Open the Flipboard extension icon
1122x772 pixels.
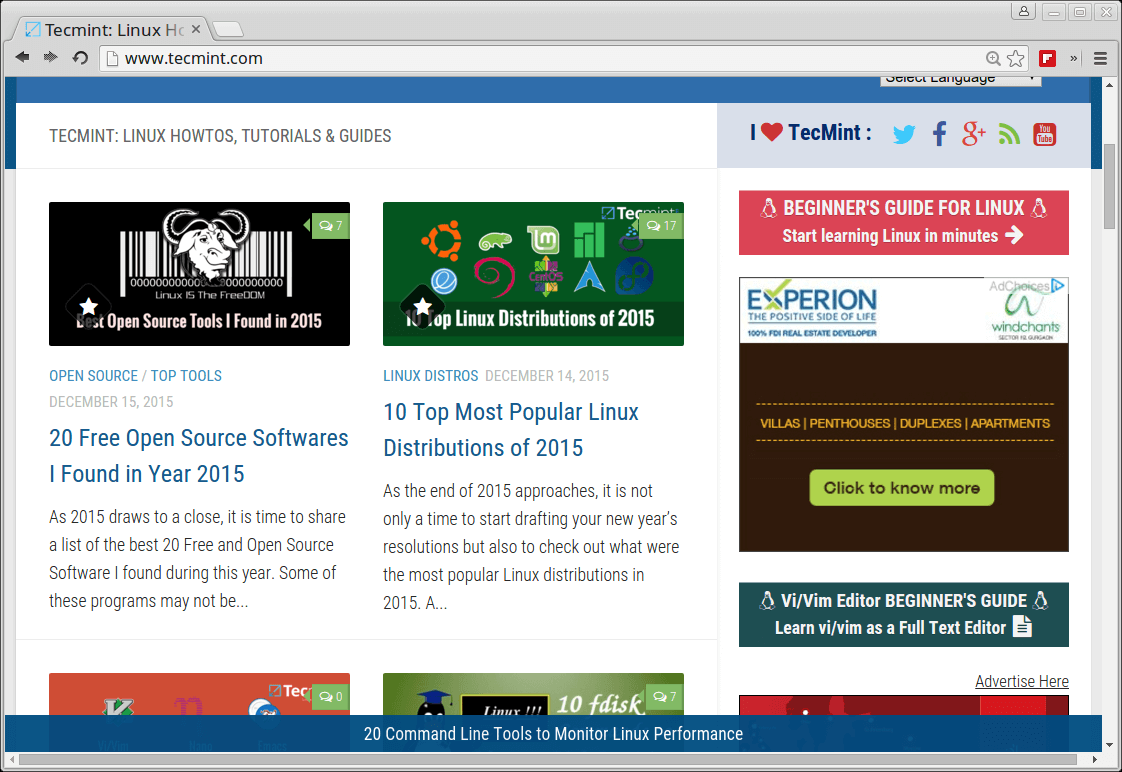1048,59
